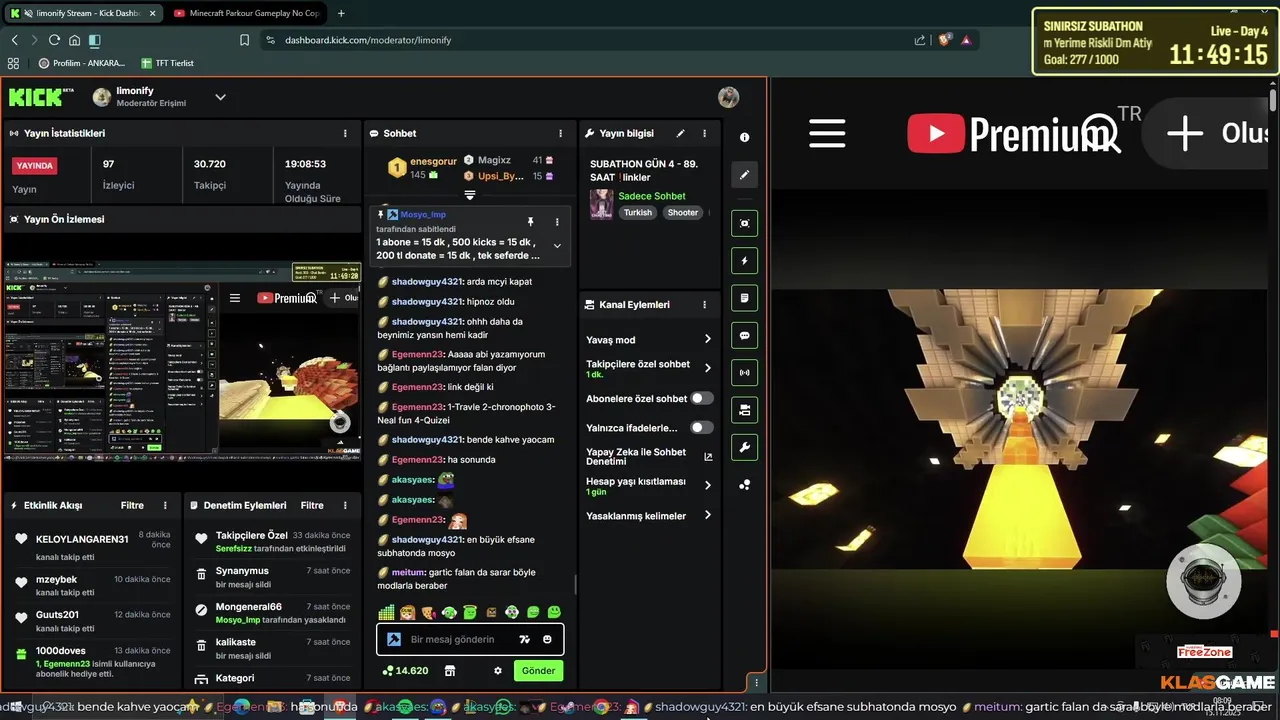Click the user avatar at dashboard top right
This screenshot has height=720, width=1280.
click(x=729, y=97)
